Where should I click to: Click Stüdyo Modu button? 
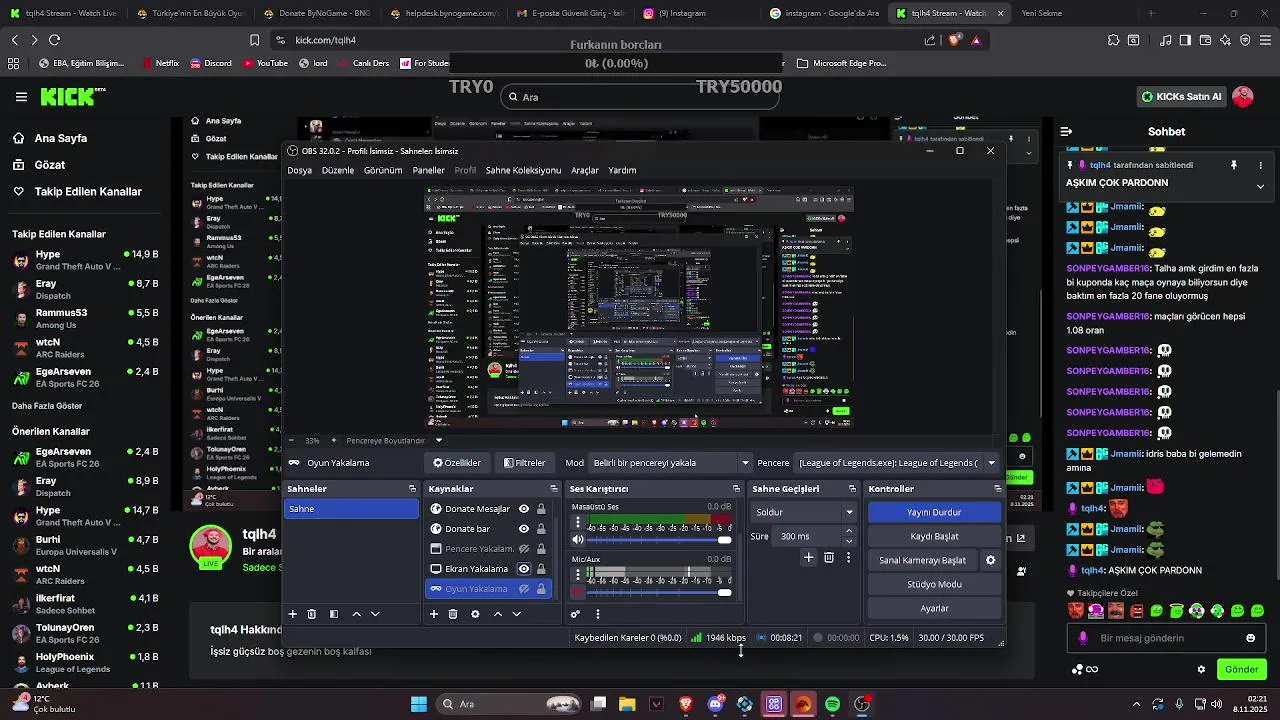934,584
